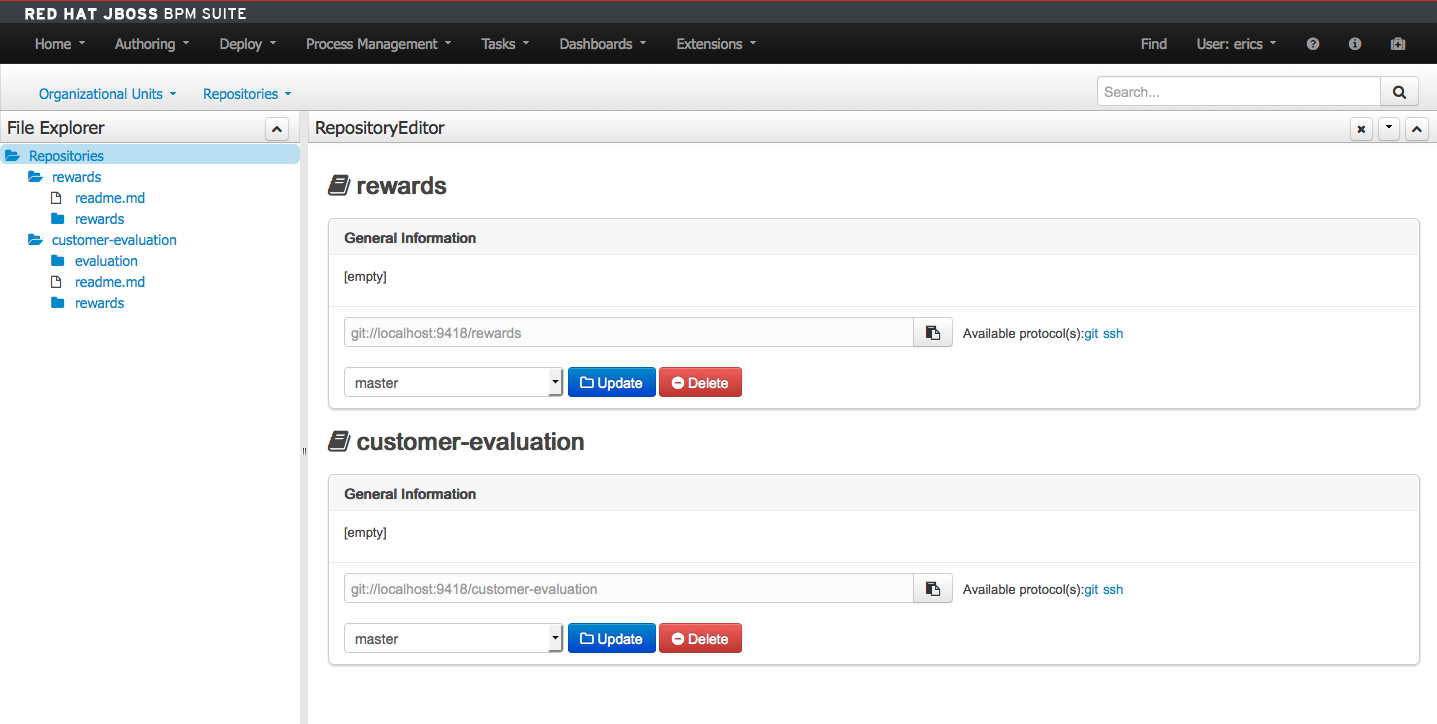Open the master branch selector for rewards
The image size is (1437, 724).
[x=556, y=382]
